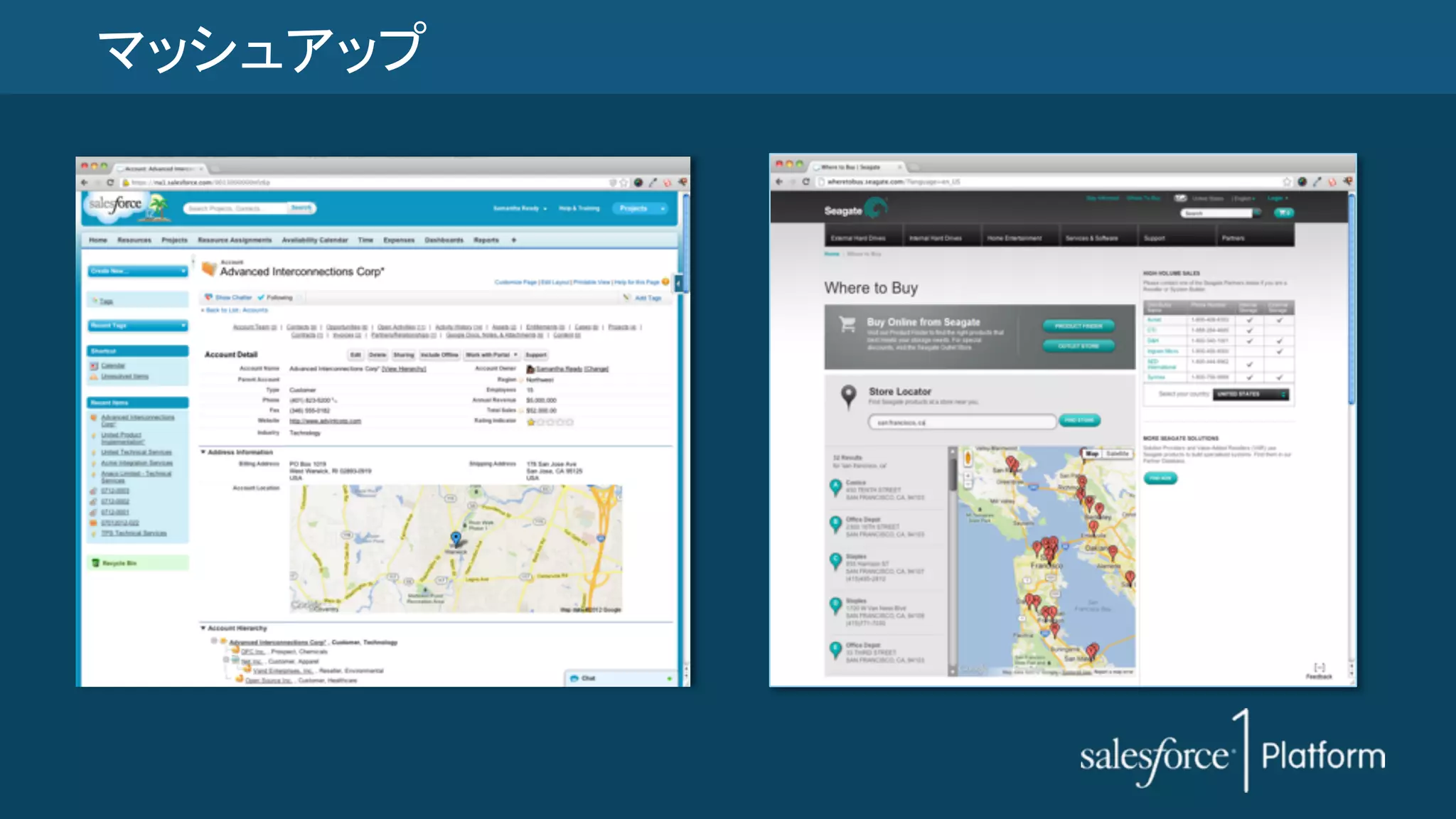Open the Availability Calendar tab

tap(314, 240)
